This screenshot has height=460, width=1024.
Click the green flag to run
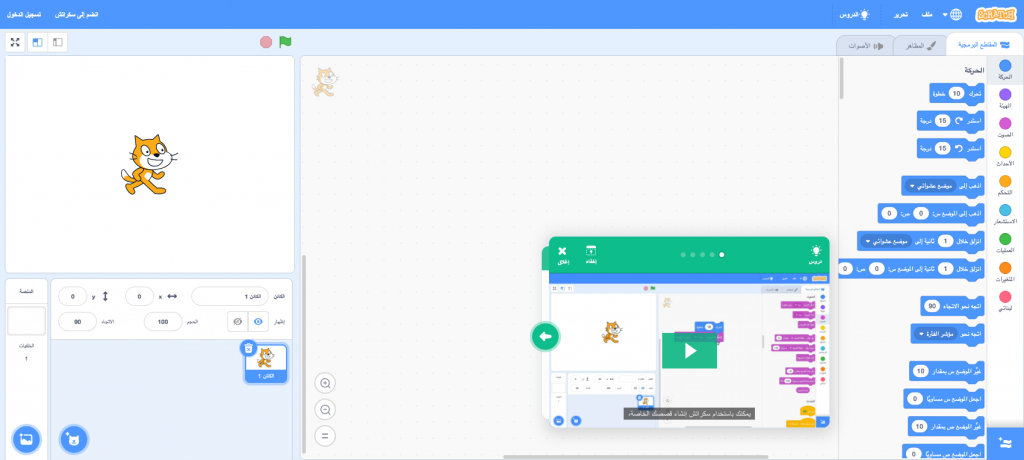point(285,42)
